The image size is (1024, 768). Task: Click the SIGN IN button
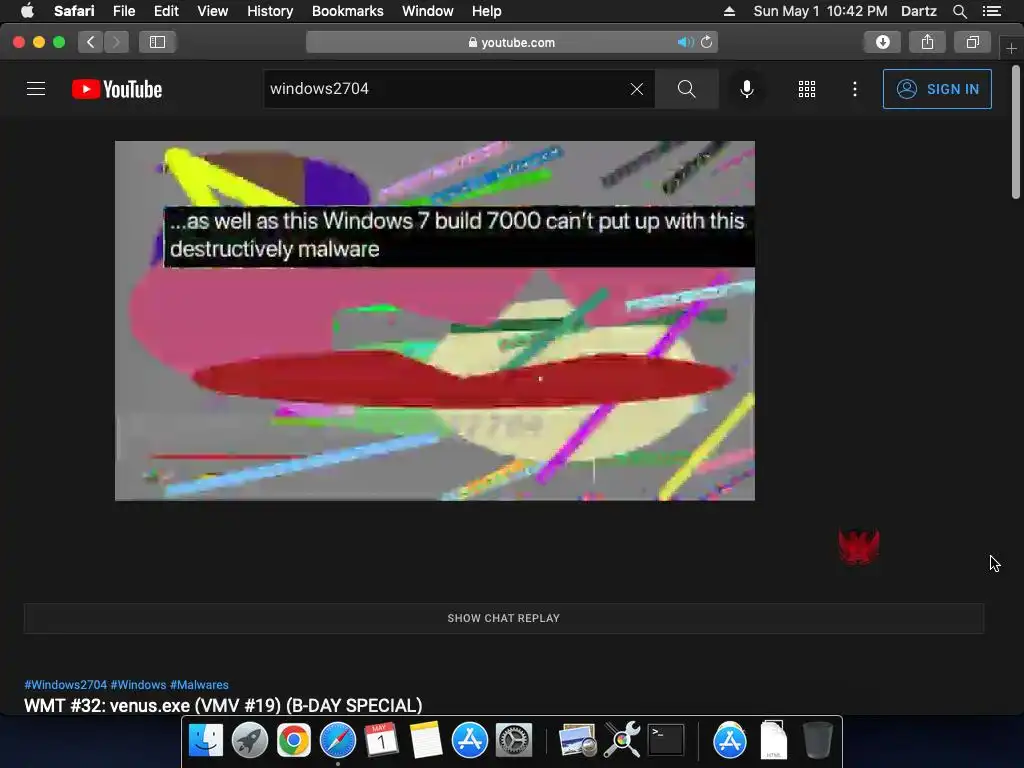click(x=937, y=89)
